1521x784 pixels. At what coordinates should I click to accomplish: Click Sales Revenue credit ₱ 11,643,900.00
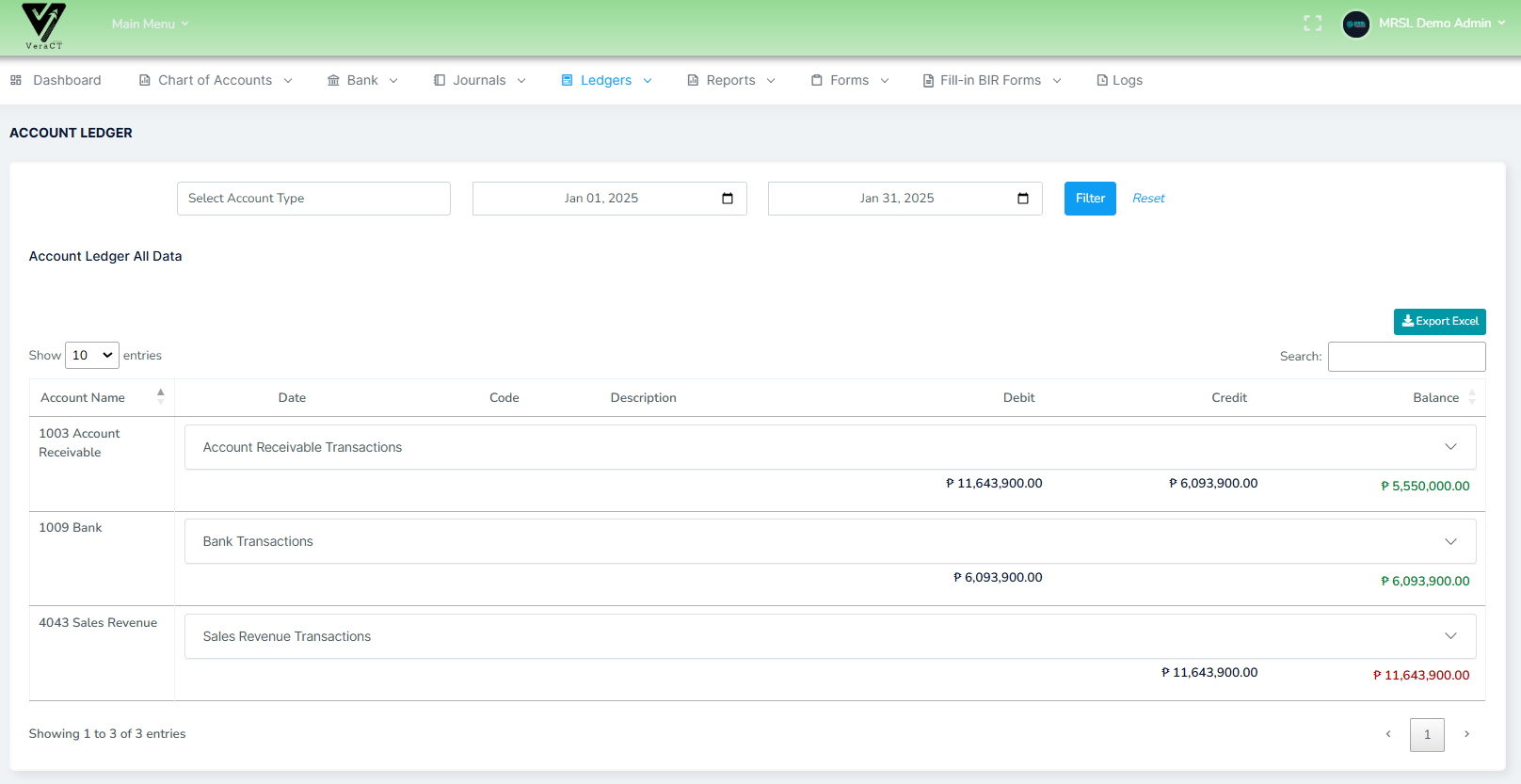(x=1209, y=673)
